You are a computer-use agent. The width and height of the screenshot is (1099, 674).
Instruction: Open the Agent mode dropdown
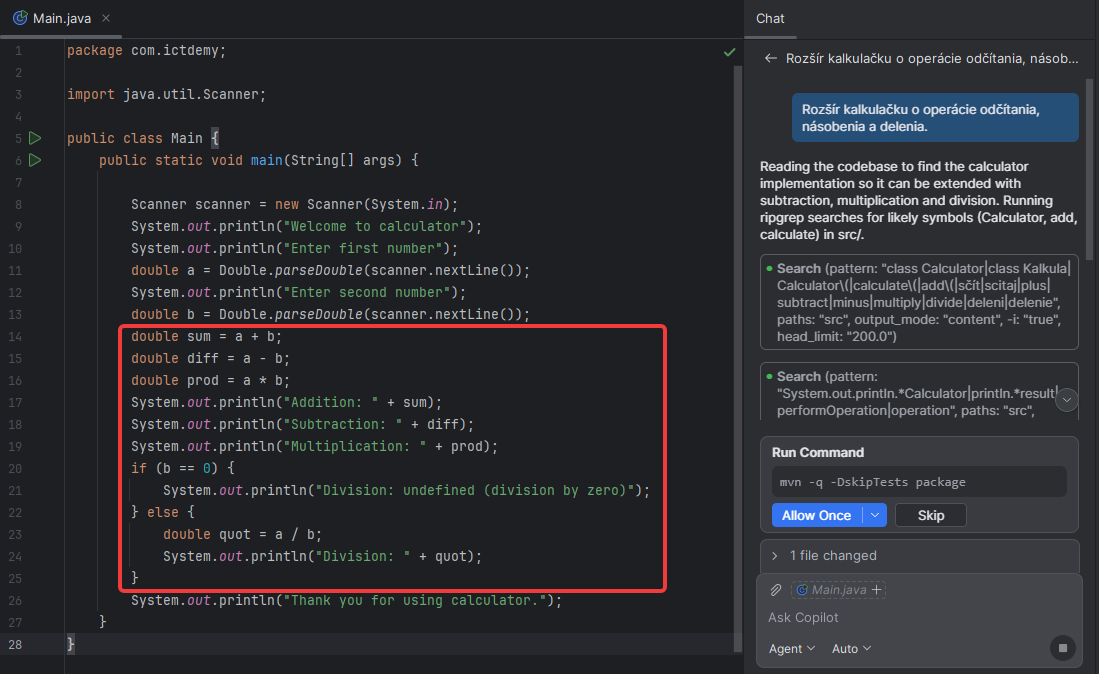(x=792, y=649)
